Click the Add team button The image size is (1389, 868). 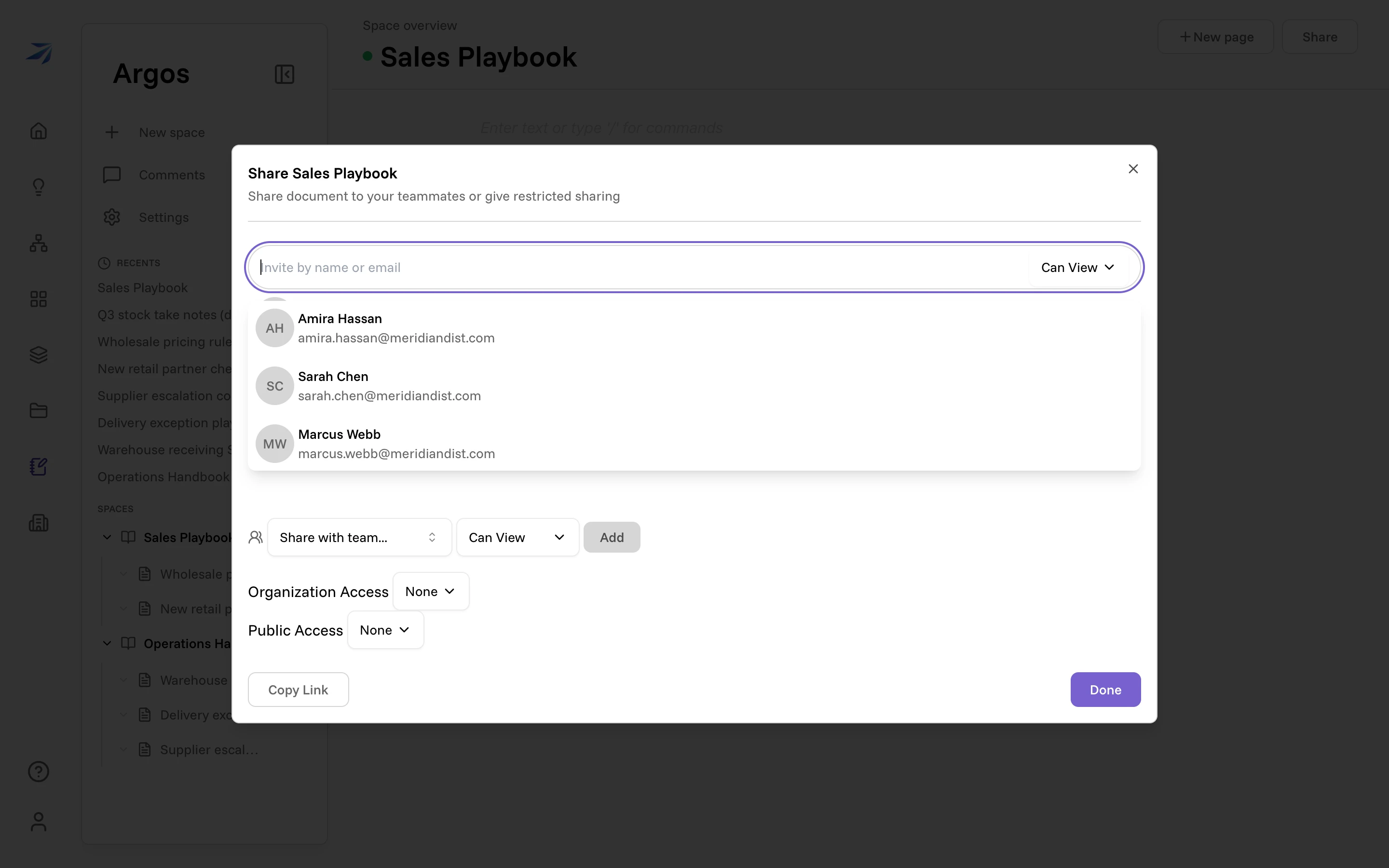[612, 537]
